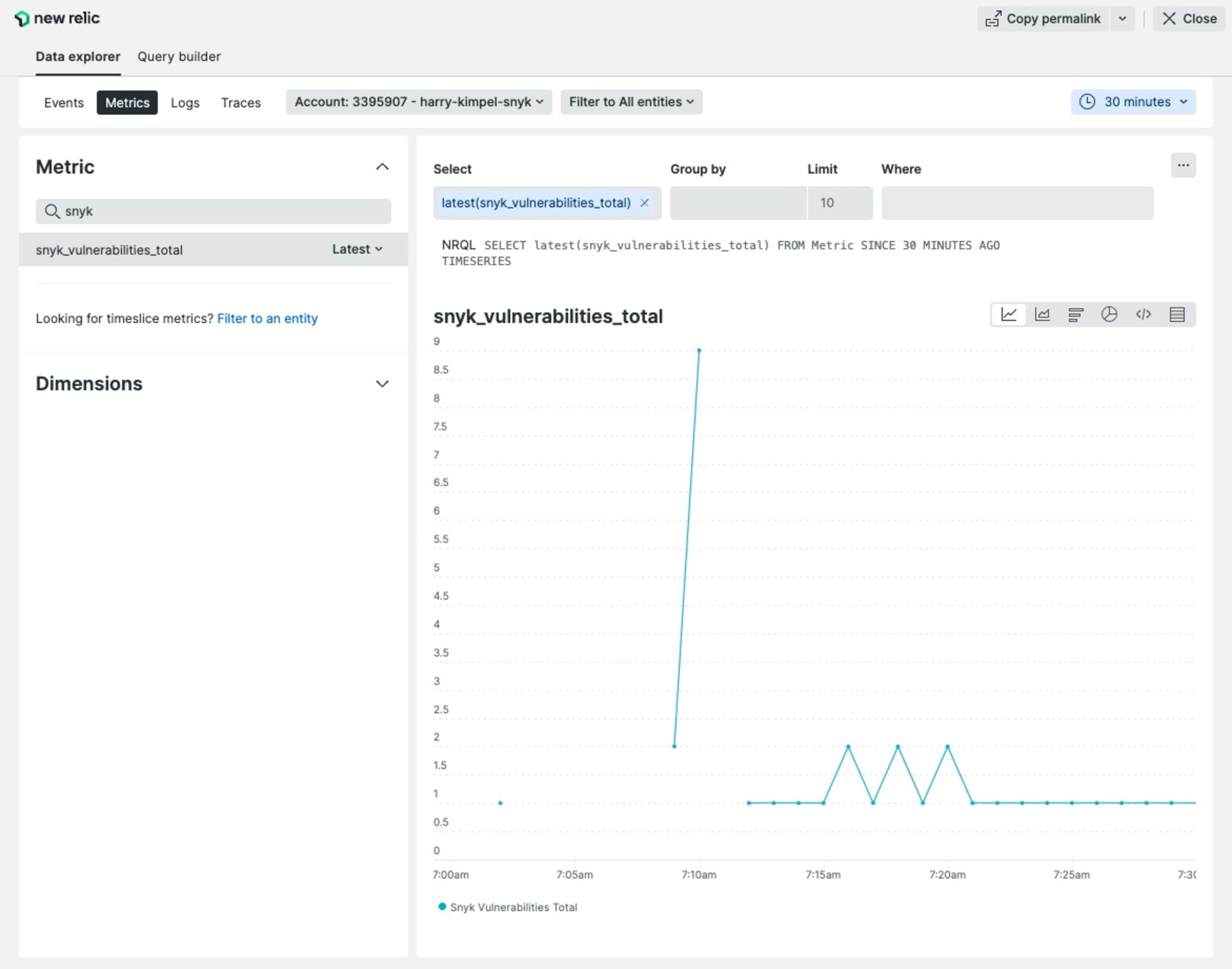Click the Group by input field

click(x=738, y=203)
